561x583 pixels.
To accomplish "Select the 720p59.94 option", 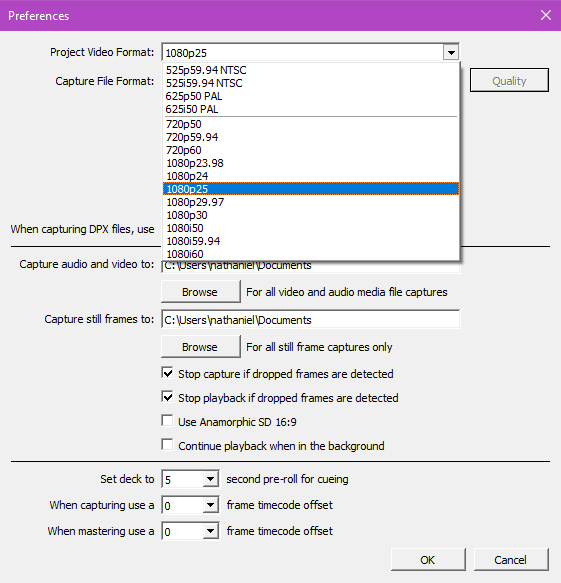I will coord(311,137).
